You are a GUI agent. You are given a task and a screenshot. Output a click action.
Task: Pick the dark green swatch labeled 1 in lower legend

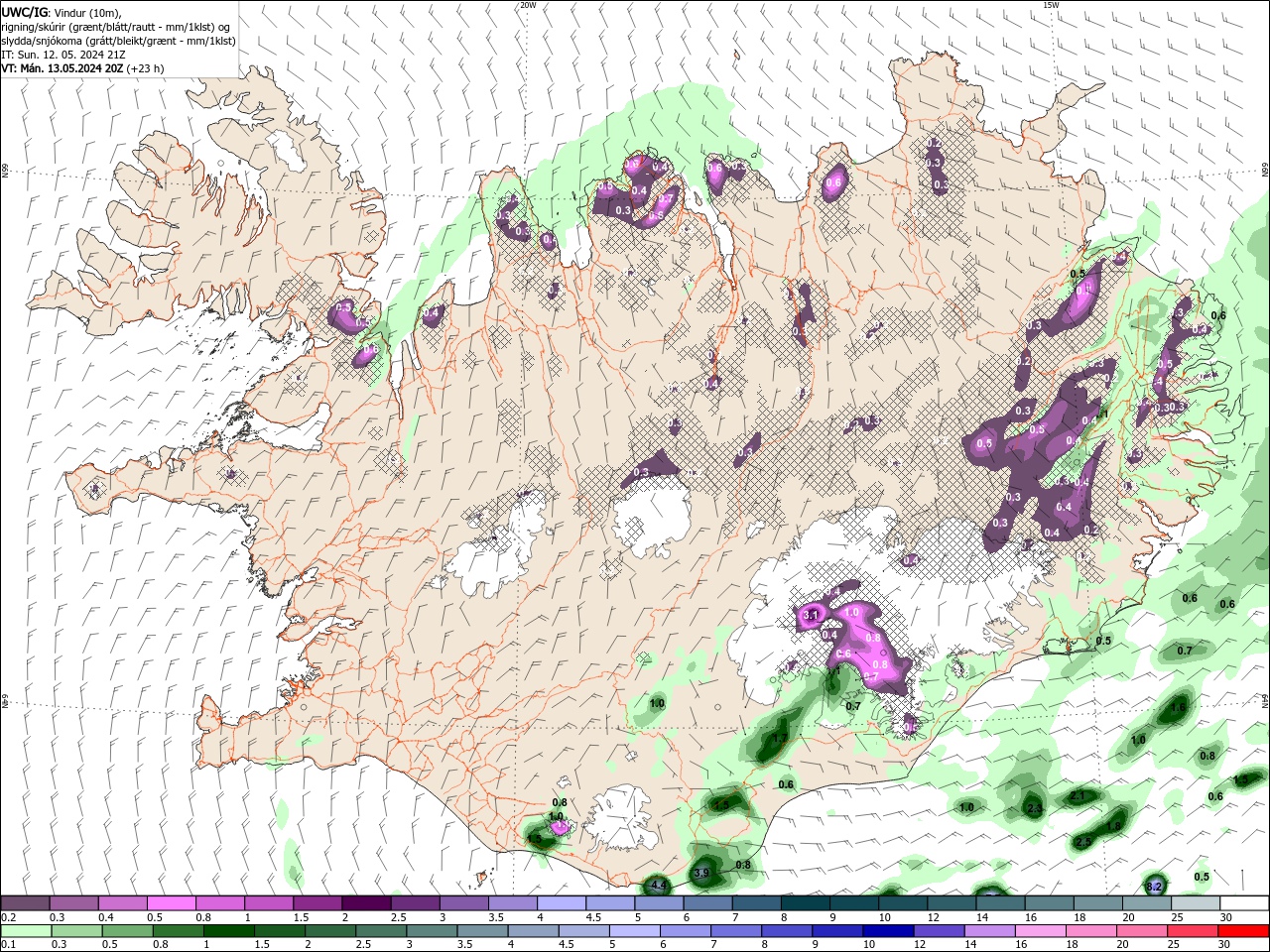(x=229, y=931)
